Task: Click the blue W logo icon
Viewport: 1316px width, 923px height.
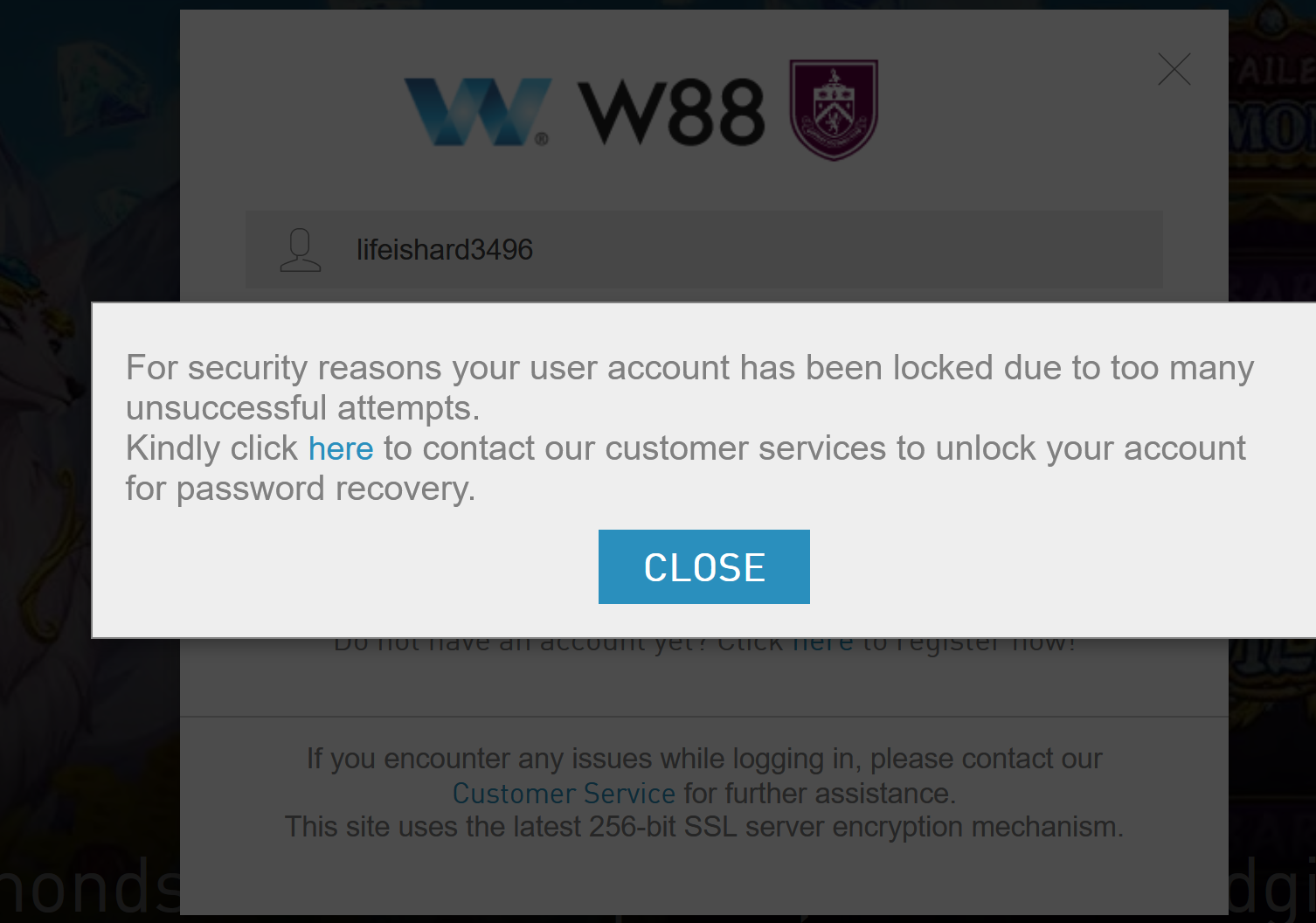Action: [477, 111]
